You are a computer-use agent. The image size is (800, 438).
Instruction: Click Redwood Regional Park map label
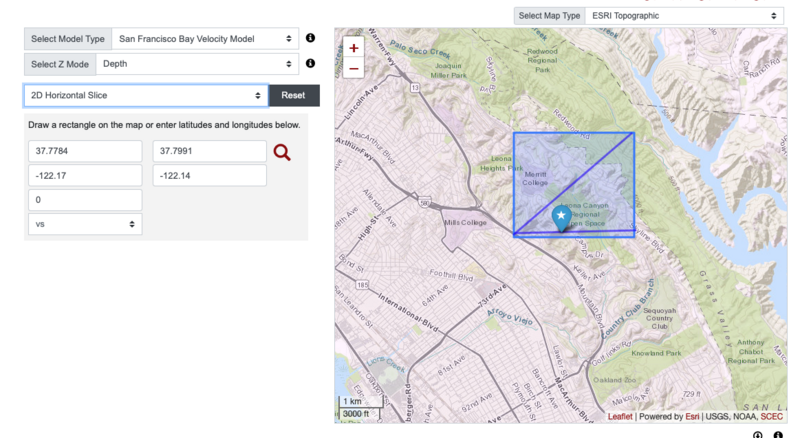(542, 60)
